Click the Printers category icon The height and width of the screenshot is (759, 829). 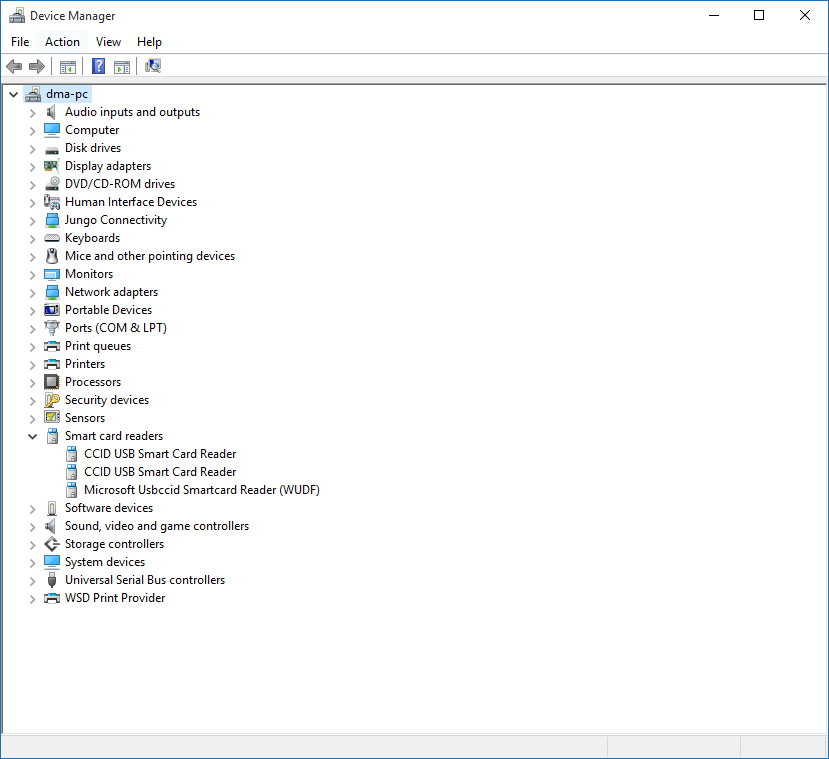pos(52,364)
